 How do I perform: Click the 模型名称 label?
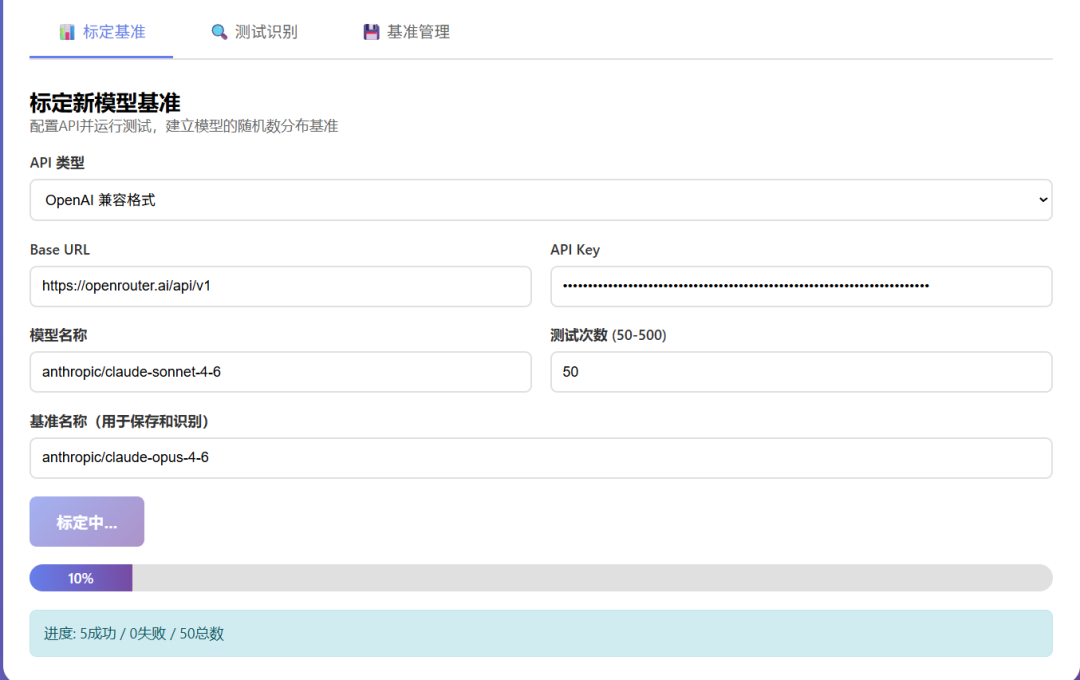point(59,335)
